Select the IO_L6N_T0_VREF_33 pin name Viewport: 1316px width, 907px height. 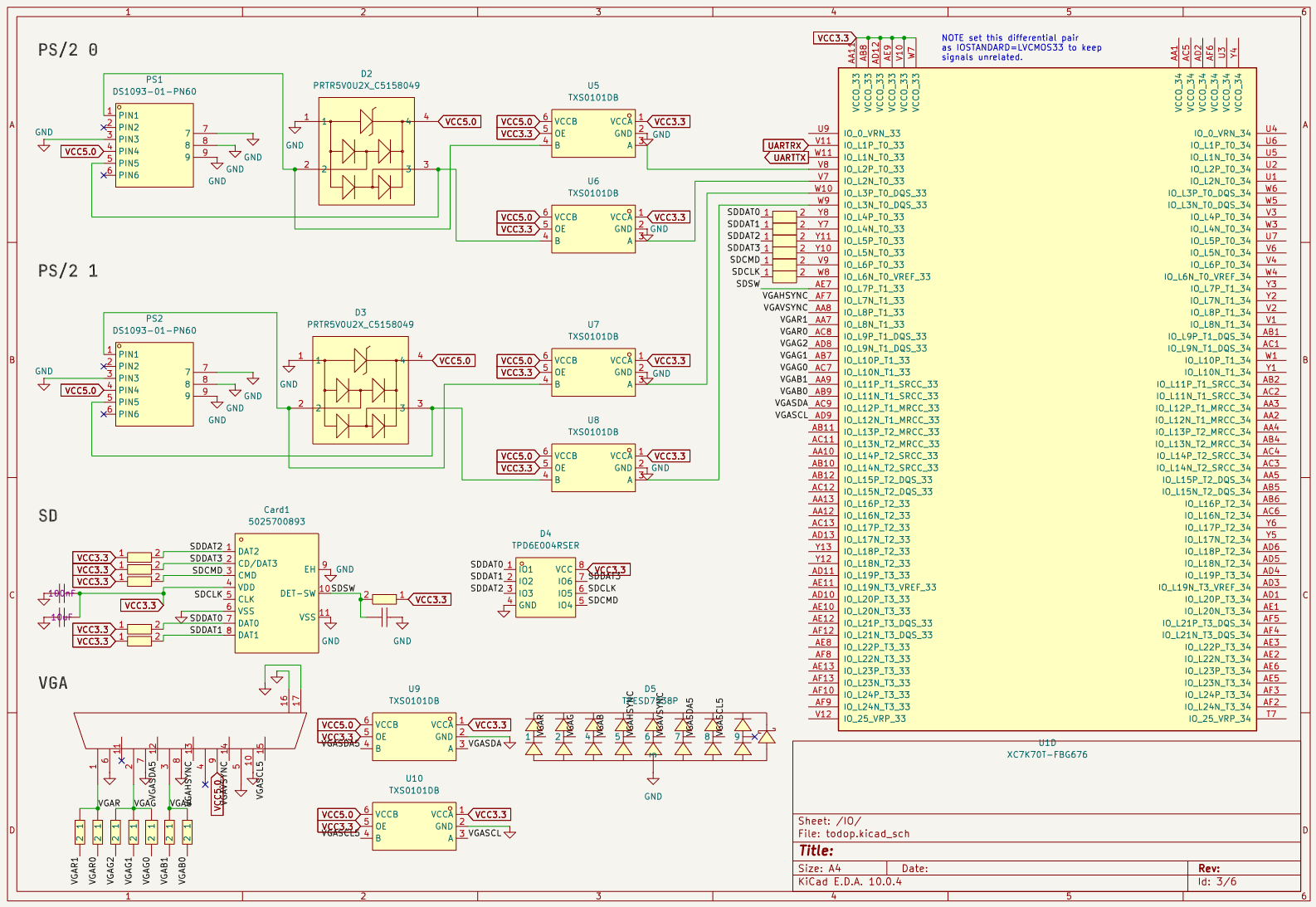887,277
